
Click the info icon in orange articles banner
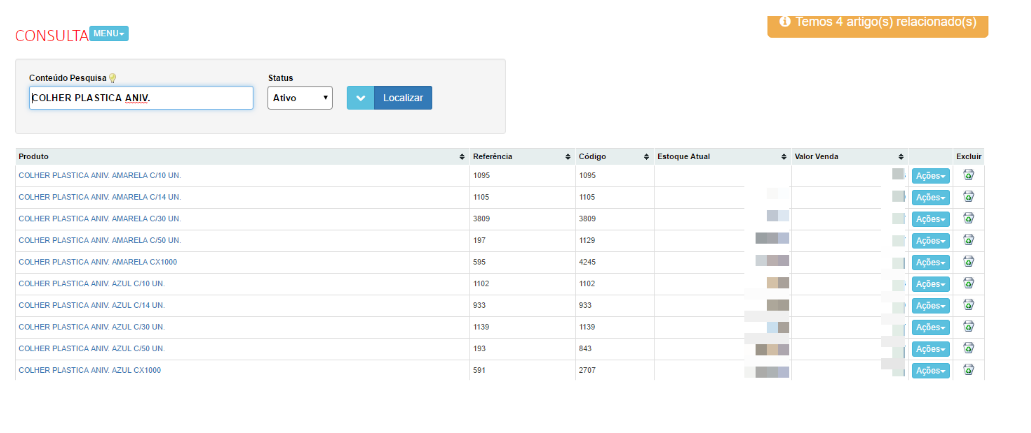coord(785,21)
